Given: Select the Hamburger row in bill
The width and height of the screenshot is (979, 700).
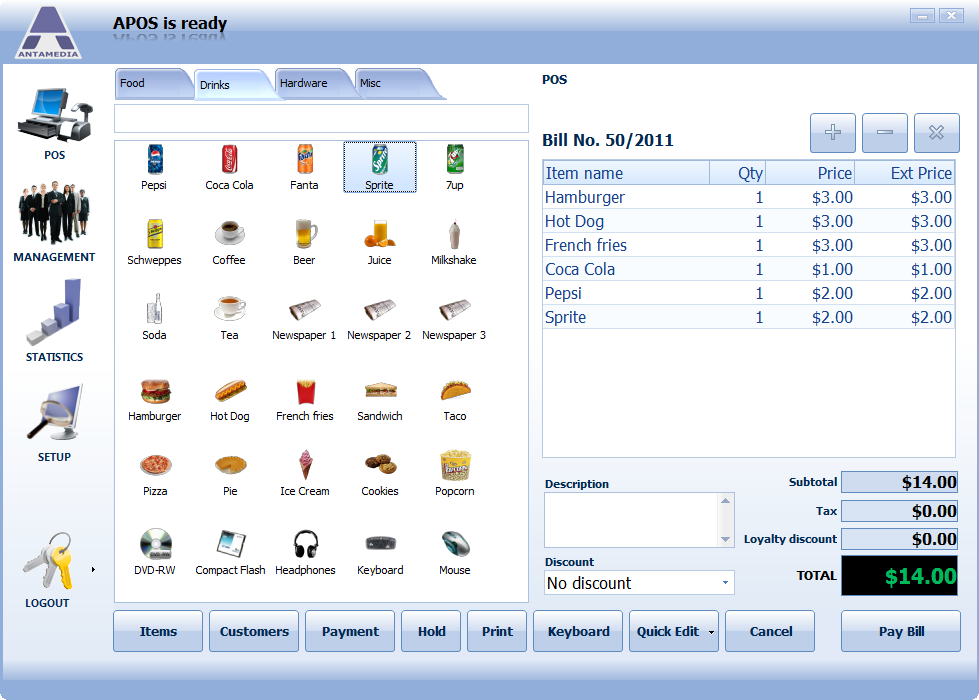Looking at the screenshot, I should click(x=749, y=197).
